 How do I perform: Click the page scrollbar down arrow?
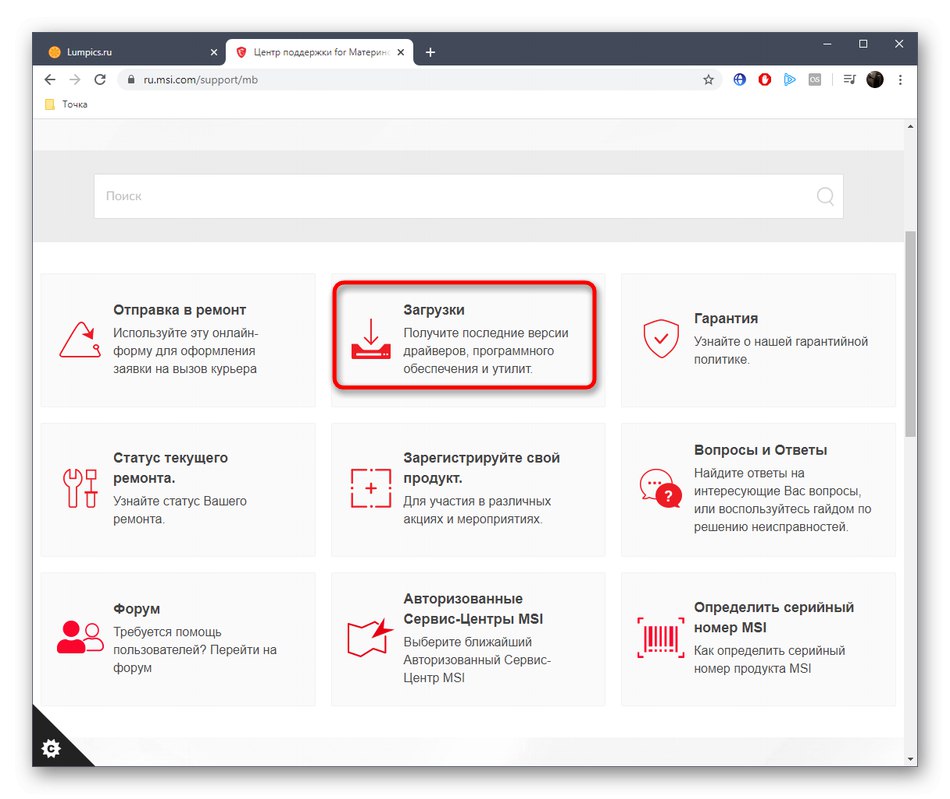(x=910, y=759)
